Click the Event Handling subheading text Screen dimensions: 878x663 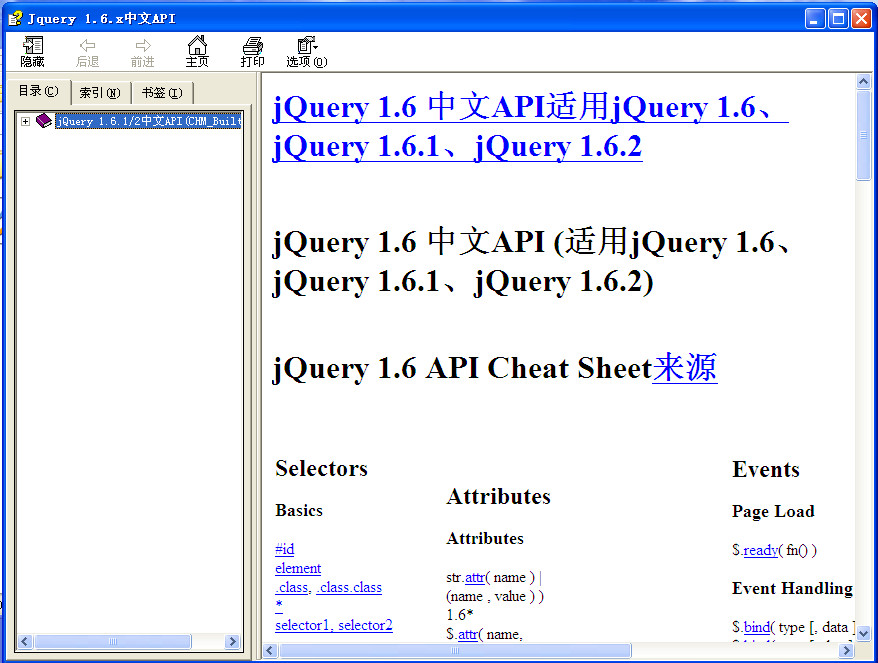tap(792, 589)
